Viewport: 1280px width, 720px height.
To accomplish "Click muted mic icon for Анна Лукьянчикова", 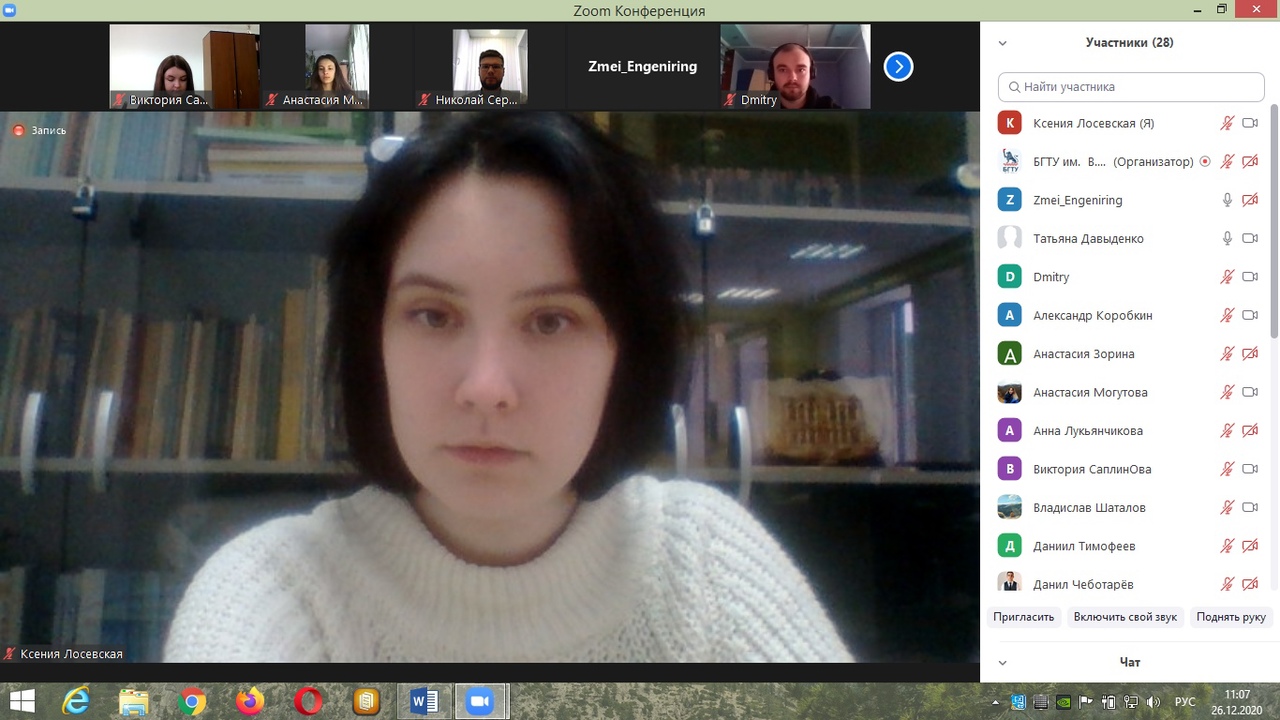I will pyautogui.click(x=1227, y=430).
